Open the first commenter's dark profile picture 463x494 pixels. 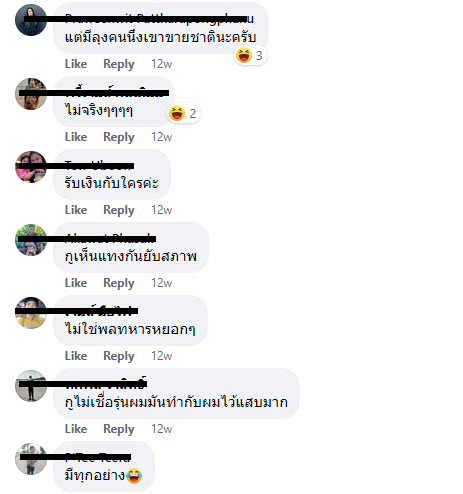pyautogui.click(x=31, y=20)
